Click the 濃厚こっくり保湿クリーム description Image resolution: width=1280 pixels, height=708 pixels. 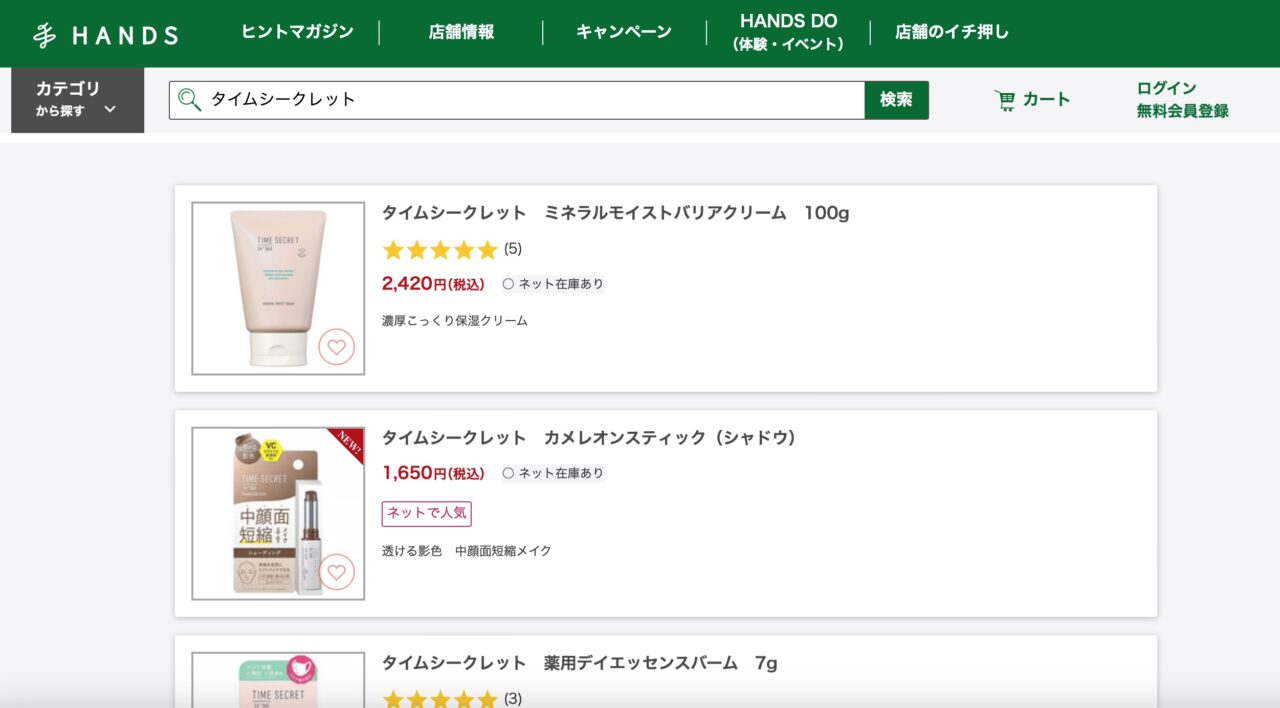pos(455,321)
